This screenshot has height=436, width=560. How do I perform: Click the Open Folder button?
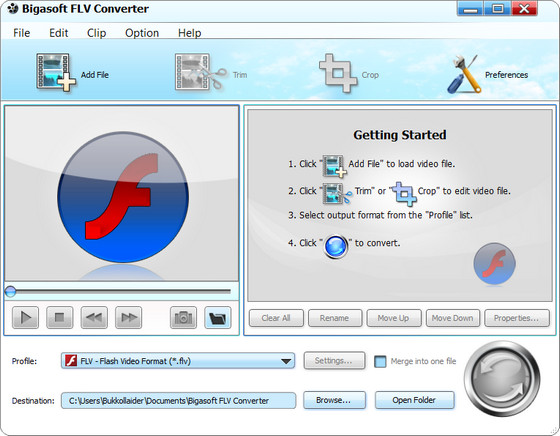(x=414, y=400)
